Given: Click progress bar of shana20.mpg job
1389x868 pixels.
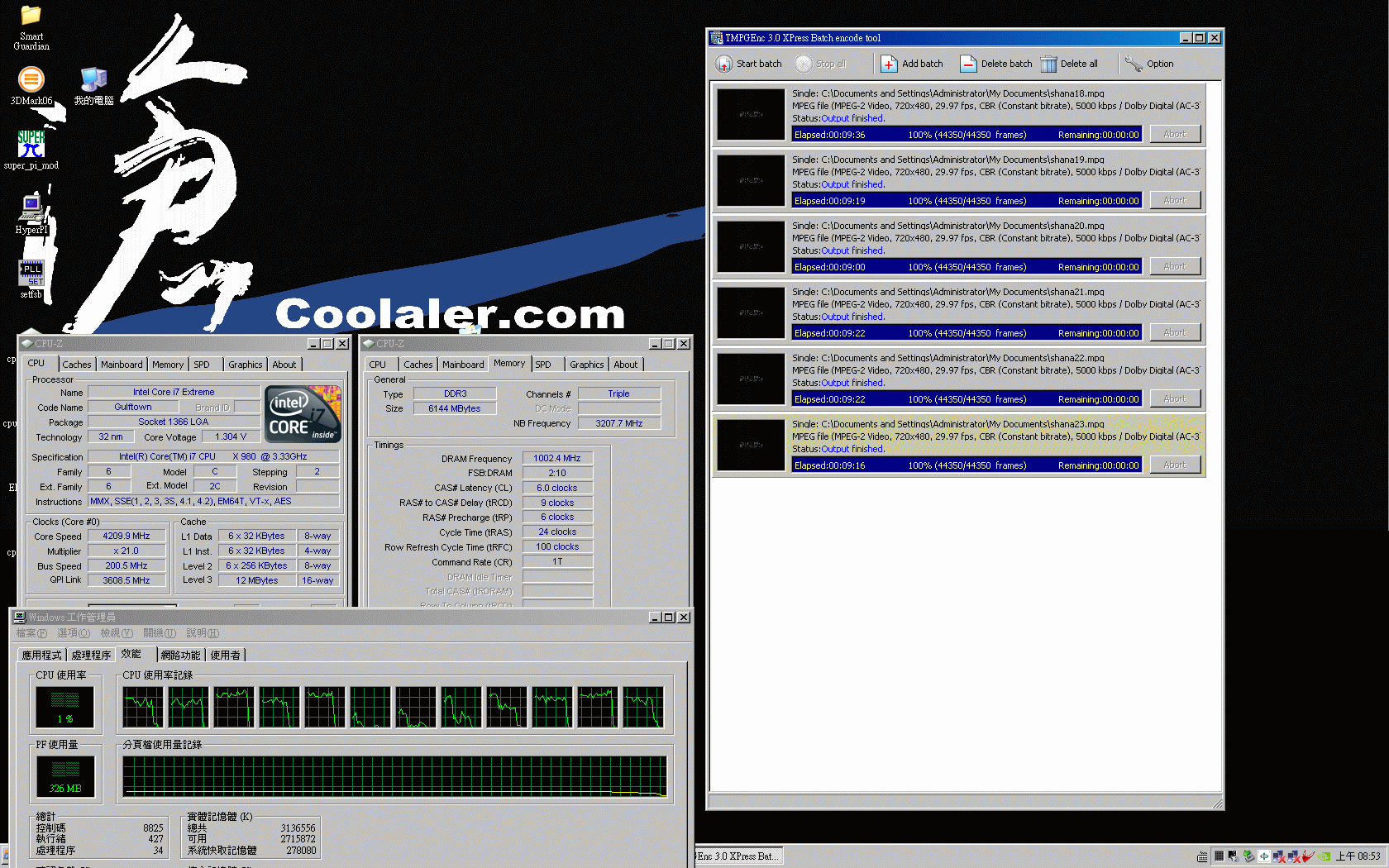Looking at the screenshot, I should pyautogui.click(x=967, y=267).
